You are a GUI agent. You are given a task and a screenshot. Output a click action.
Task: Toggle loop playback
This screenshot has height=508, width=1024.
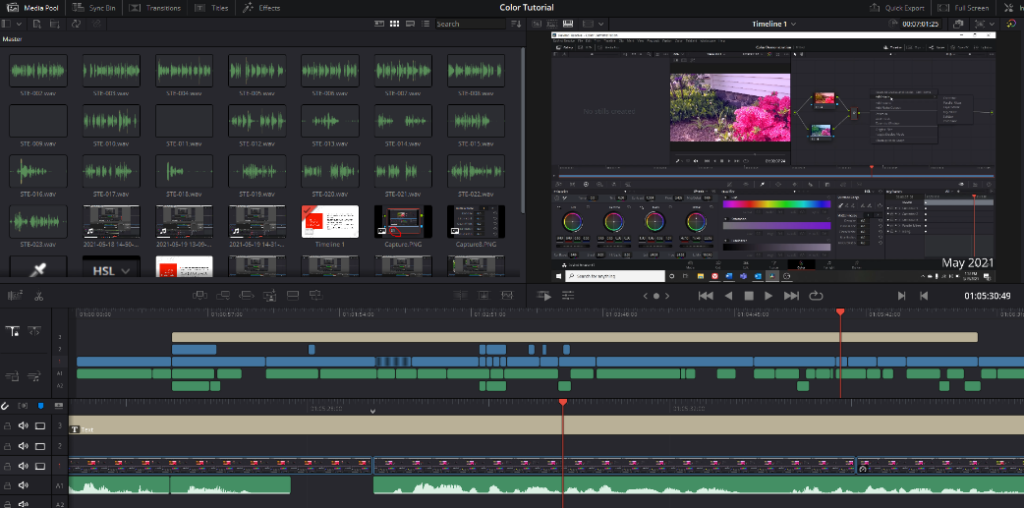point(816,296)
